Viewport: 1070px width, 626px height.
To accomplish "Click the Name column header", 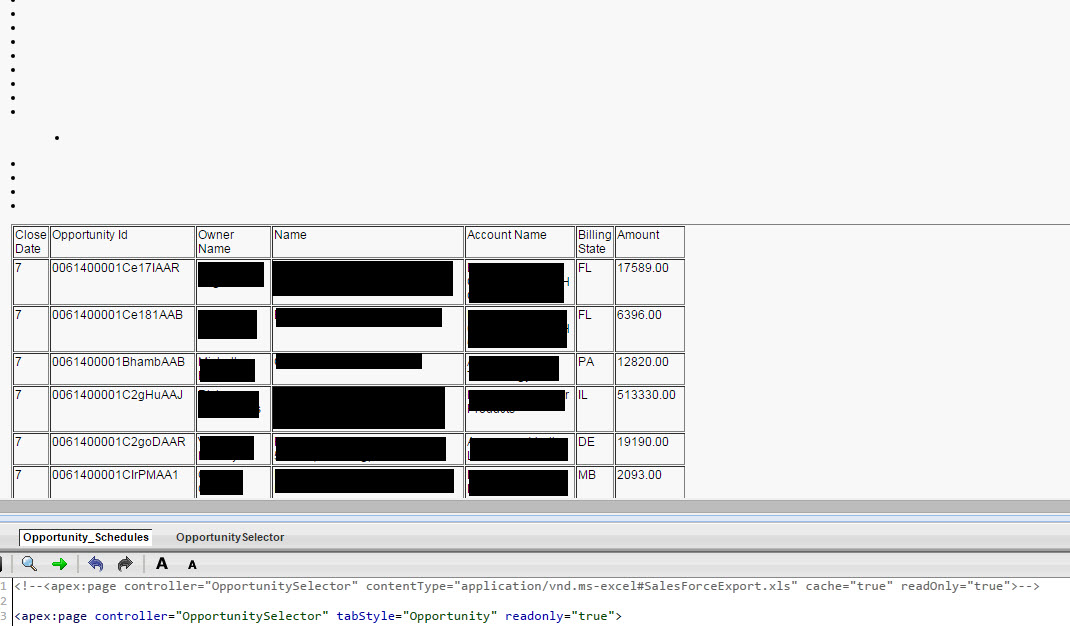I will [368, 242].
